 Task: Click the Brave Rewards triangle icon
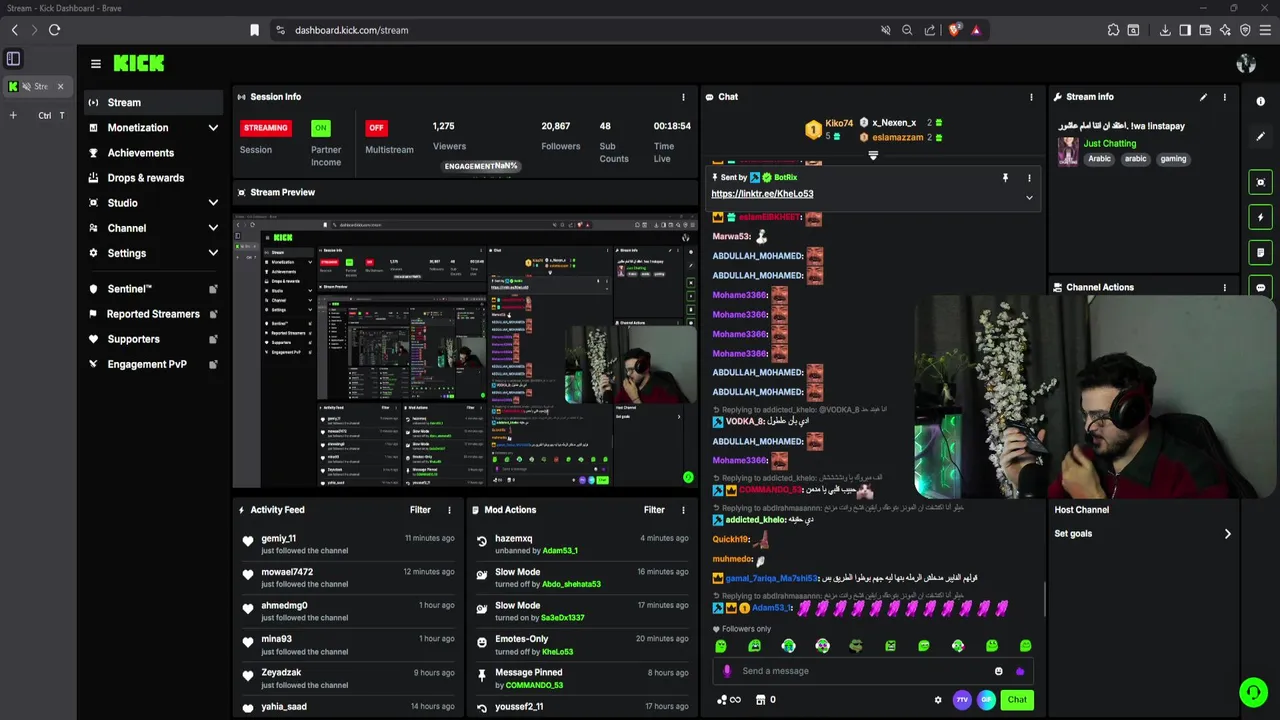pos(976,30)
